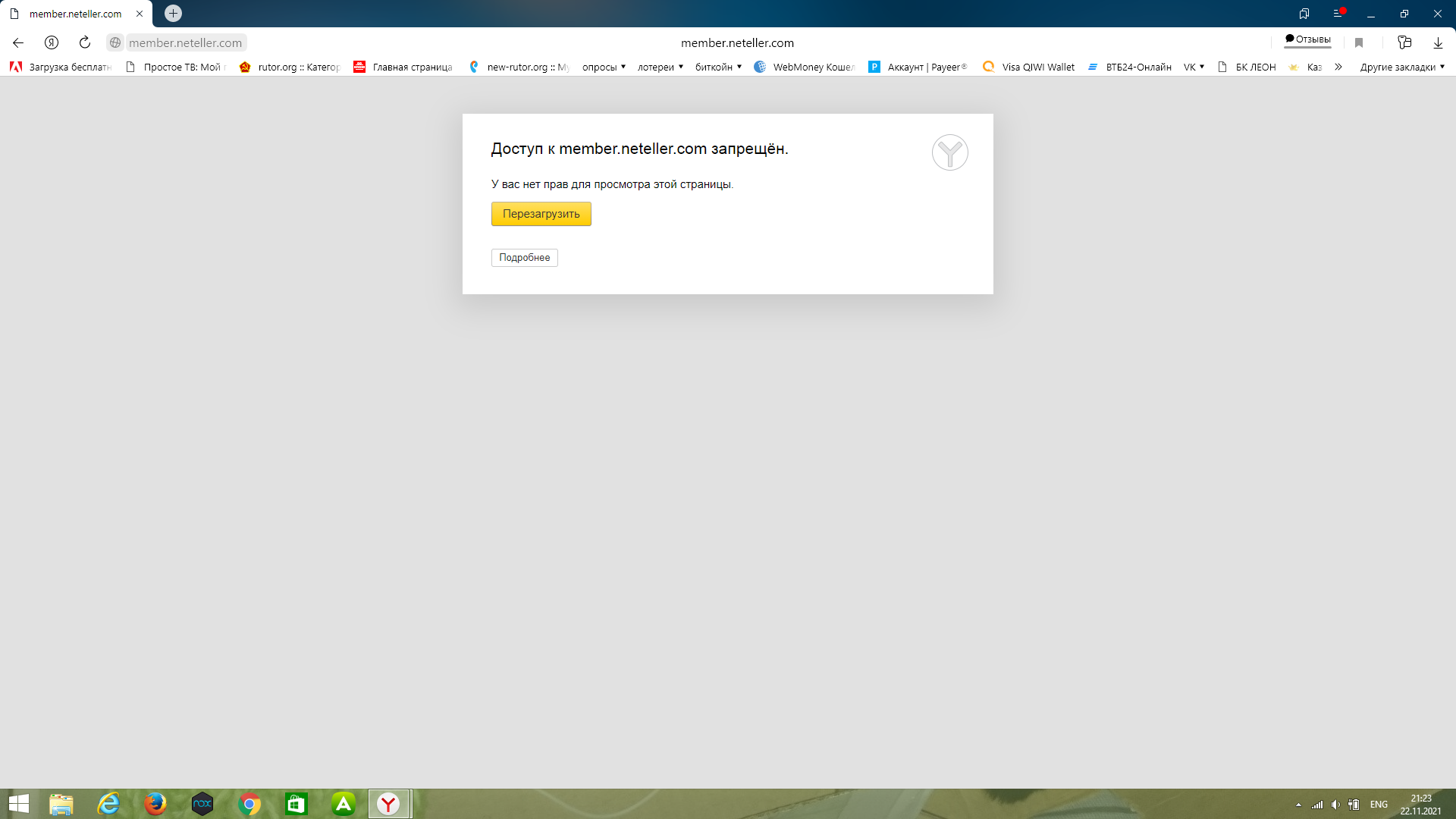Reload the page with refresh icon
Screen dimensions: 1456x819
[85, 42]
